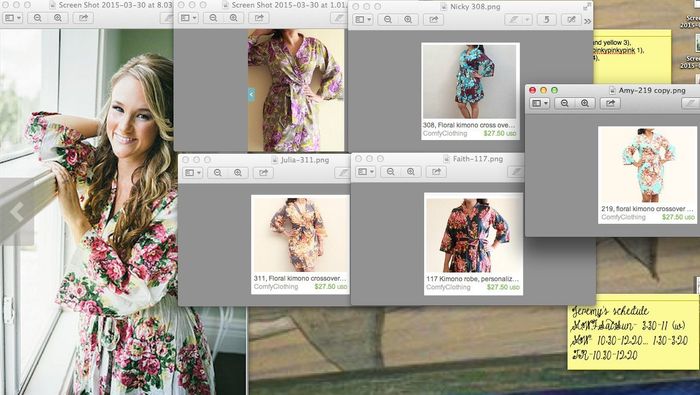Image resolution: width=700 pixels, height=395 pixels.
Task: Expand highlight pen options arrow in Nicky 308.png
Action: tap(527, 20)
